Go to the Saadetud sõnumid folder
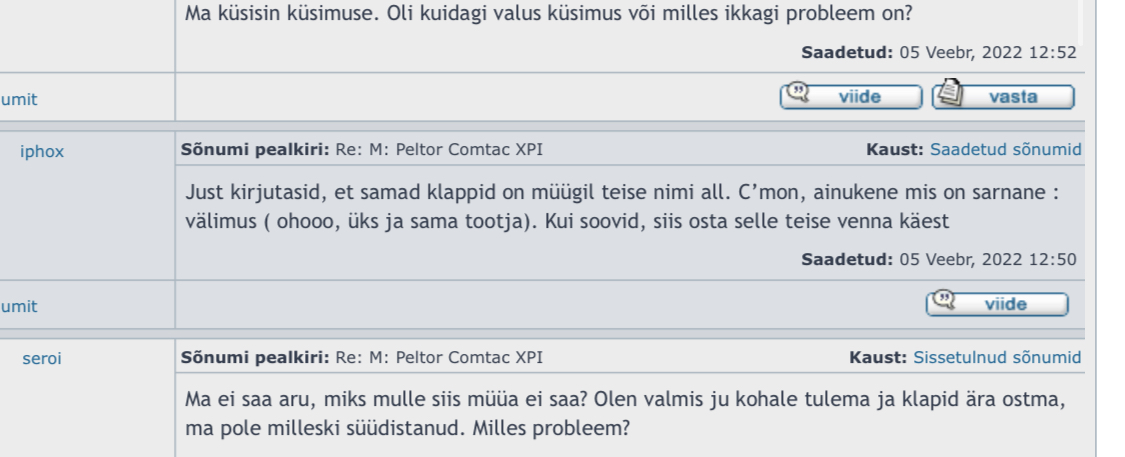The width and height of the screenshot is (1125, 457). 1005,150
